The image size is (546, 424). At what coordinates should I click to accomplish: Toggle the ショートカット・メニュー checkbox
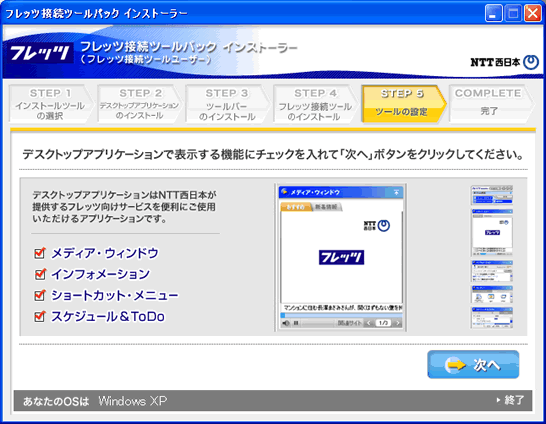[x=40, y=296]
